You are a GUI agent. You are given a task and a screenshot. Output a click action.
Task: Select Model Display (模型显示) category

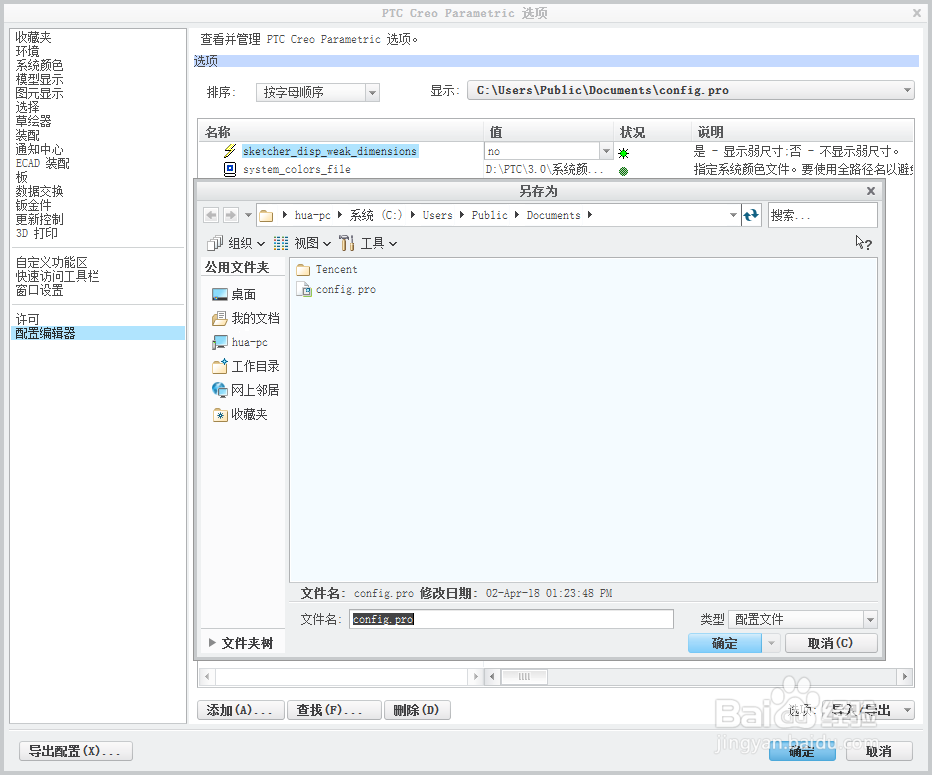point(39,80)
